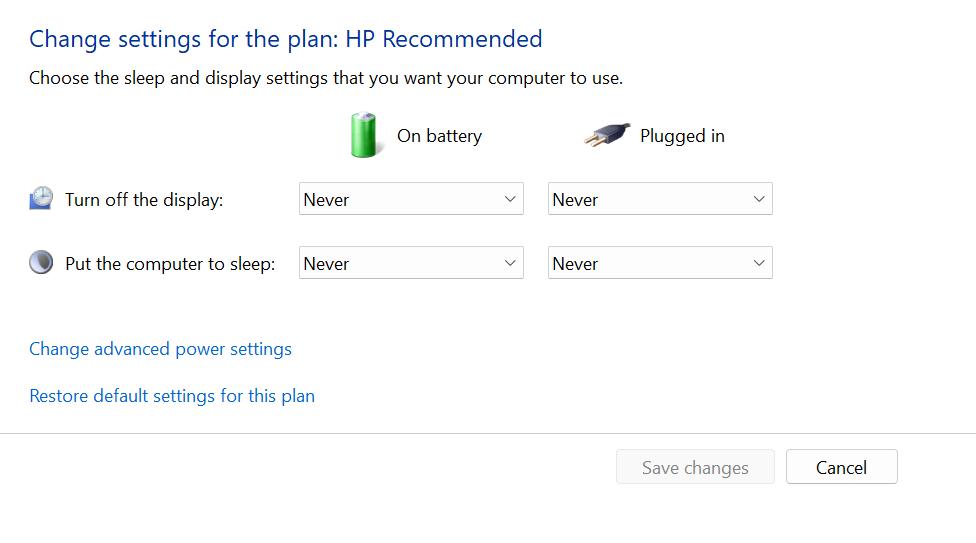Click the power plug icon
Screen dimensions: 976x543
click(607, 135)
